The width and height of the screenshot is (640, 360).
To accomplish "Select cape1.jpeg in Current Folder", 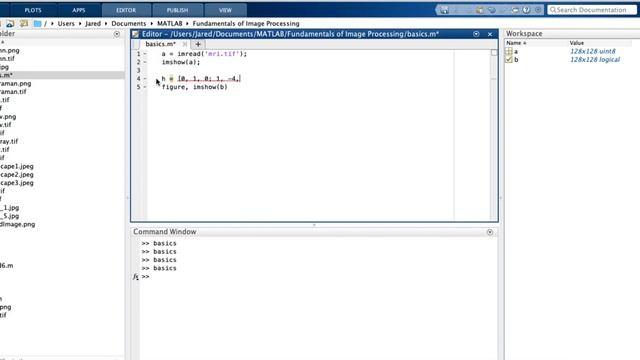I will coord(17,166).
